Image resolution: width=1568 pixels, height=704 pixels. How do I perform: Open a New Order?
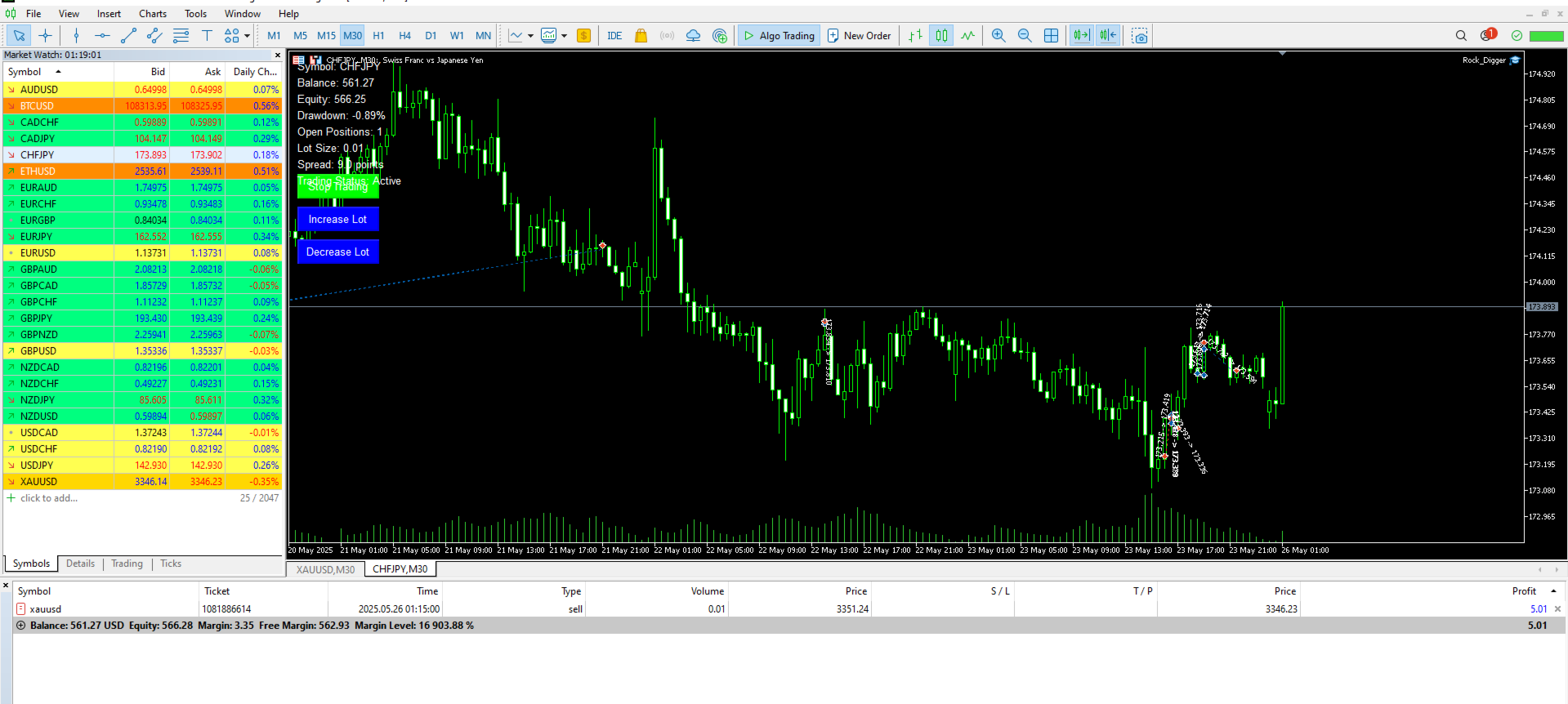(x=859, y=35)
